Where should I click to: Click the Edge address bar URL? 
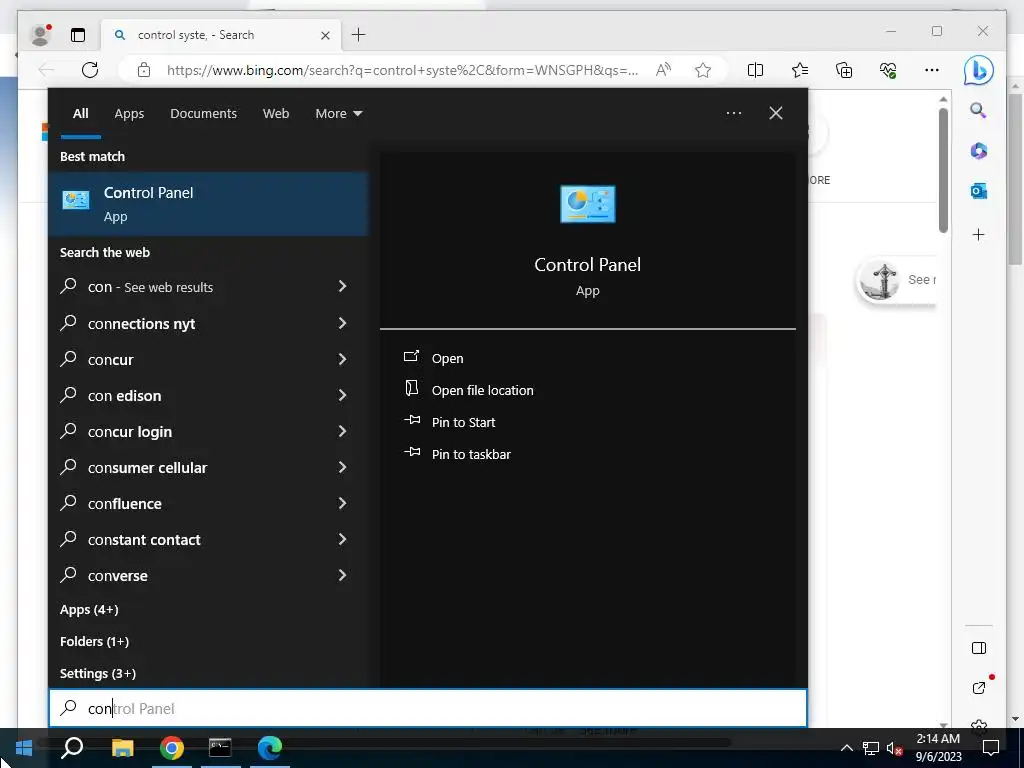click(402, 70)
